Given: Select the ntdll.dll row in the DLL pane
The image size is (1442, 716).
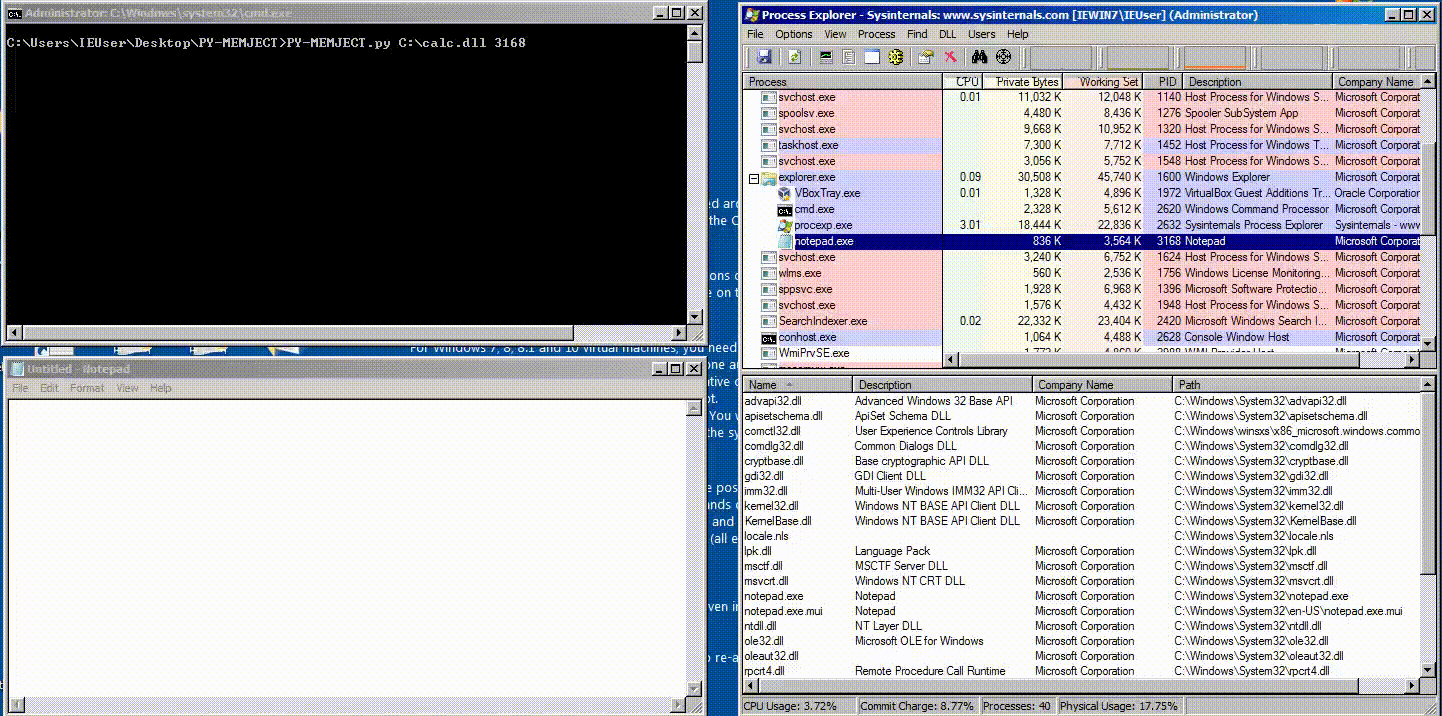Looking at the screenshot, I should point(1081,626).
